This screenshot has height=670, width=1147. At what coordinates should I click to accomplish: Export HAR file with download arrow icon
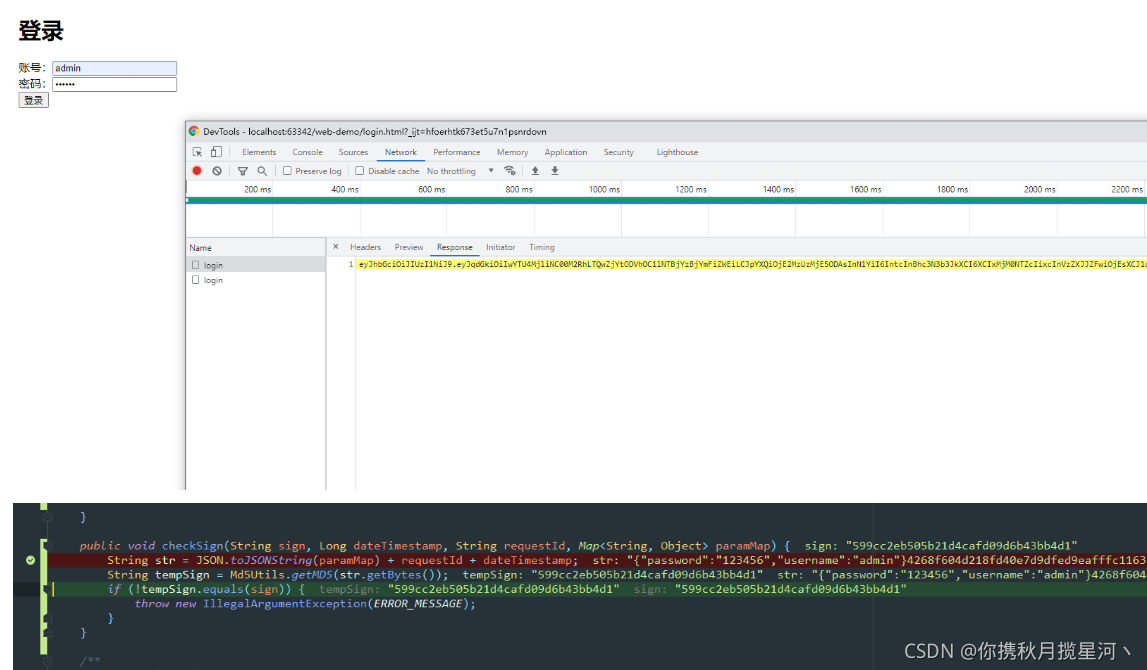click(555, 170)
